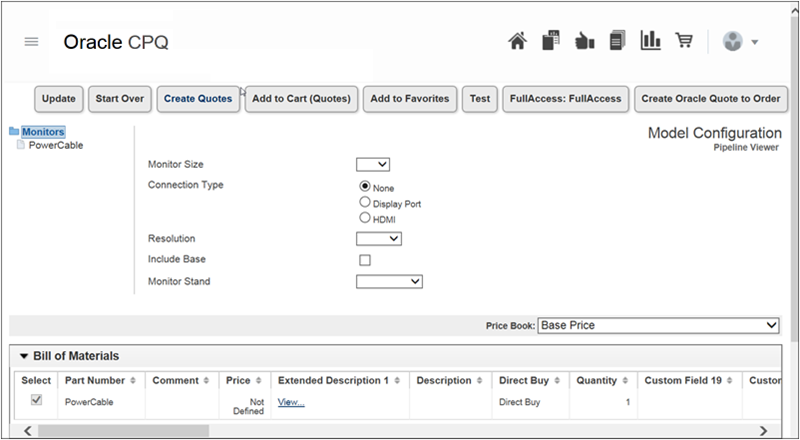This screenshot has height=440, width=800.
Task: Open the shopping cart icon
Action: coord(684,40)
